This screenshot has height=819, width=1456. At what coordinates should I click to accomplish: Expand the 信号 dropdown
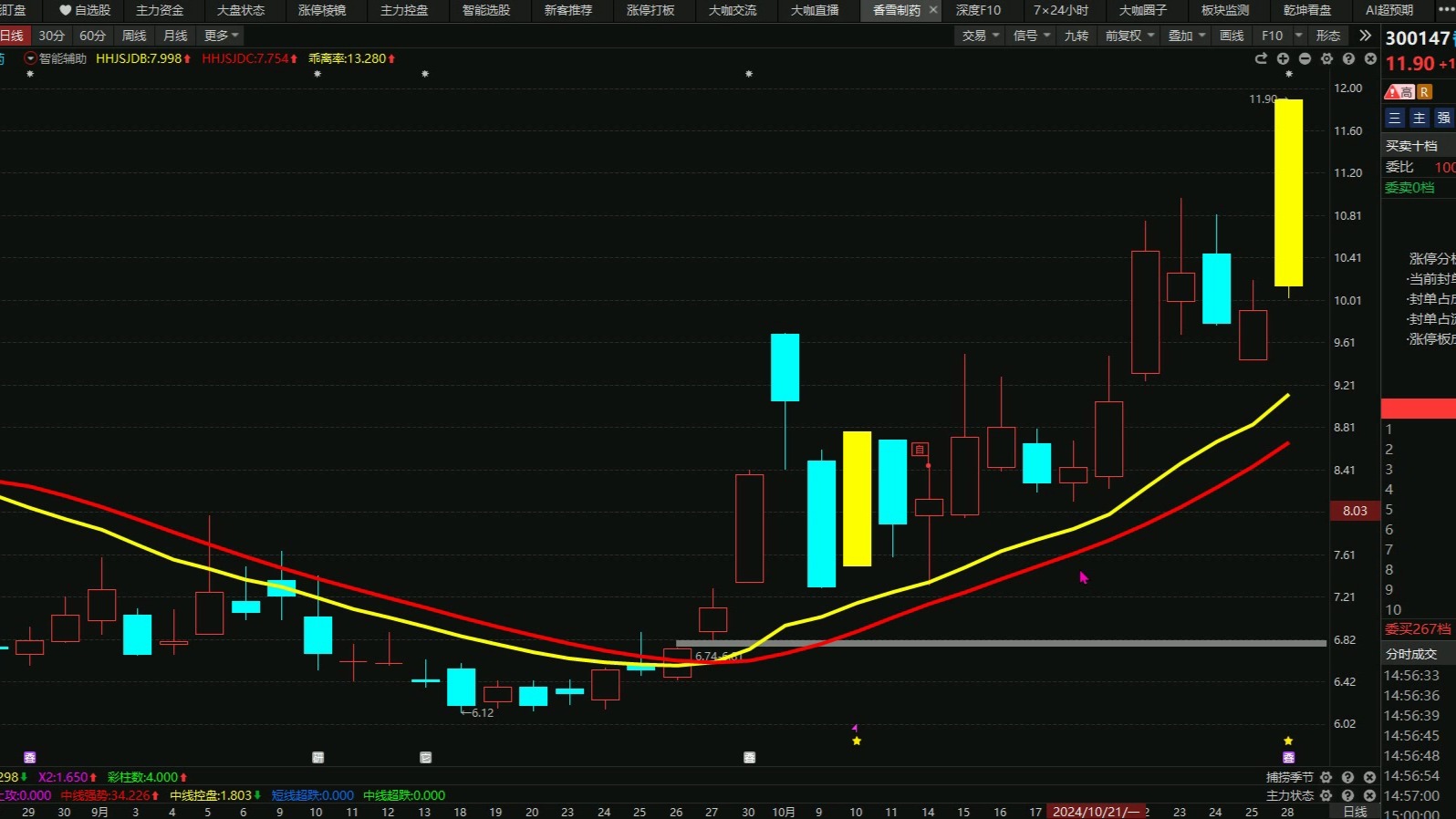tap(1032, 36)
